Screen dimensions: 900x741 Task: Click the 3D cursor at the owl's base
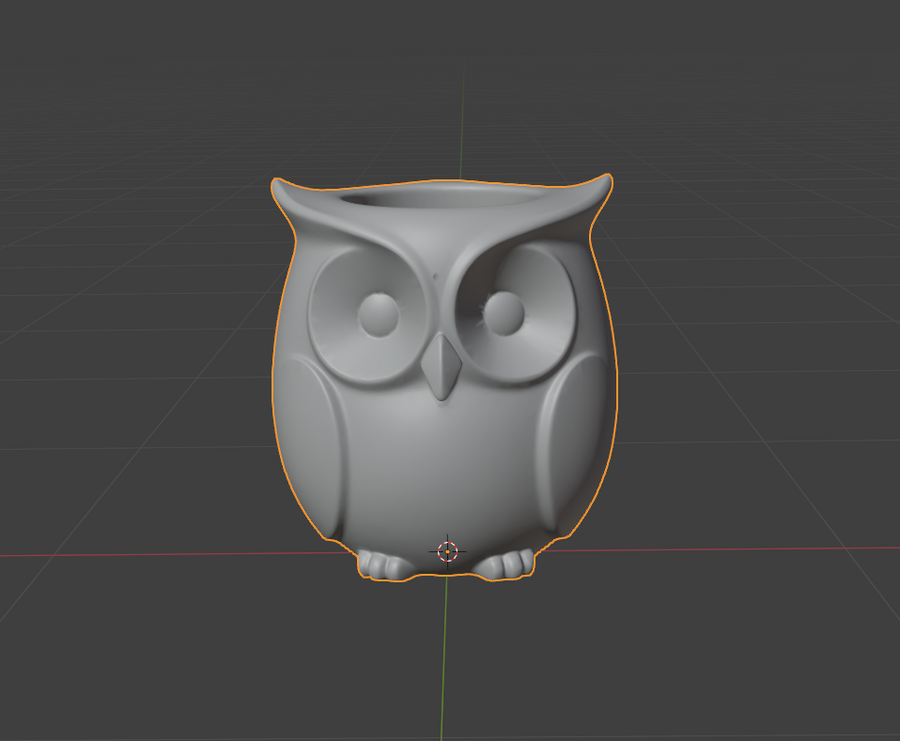click(x=448, y=552)
